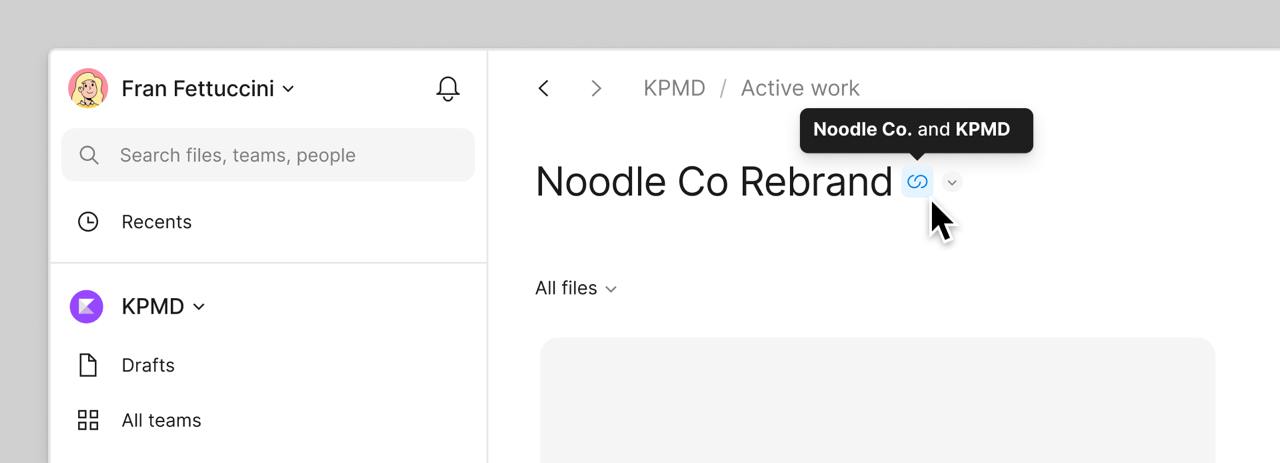
Task: Open the chevron menu beside Noodle Co Rebrand
Action: pos(952,182)
